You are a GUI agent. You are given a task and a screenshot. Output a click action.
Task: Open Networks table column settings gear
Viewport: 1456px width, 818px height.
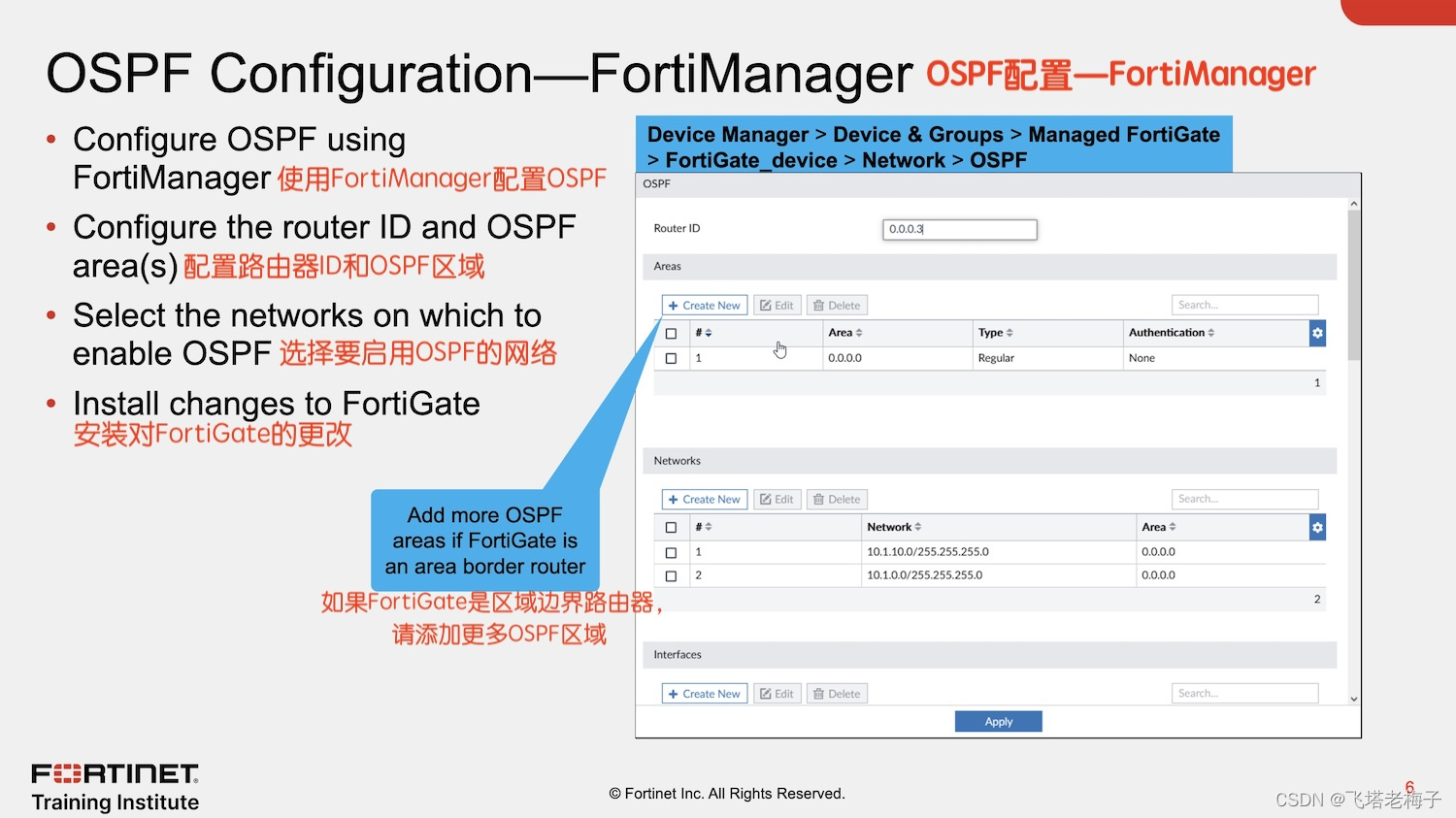tap(1317, 528)
